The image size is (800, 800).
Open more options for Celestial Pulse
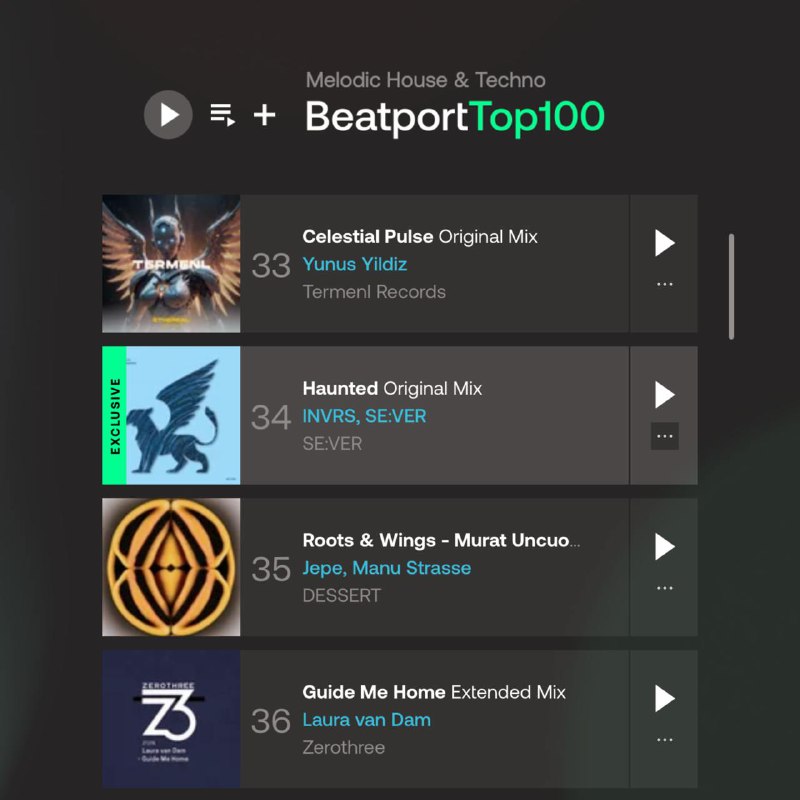664,284
